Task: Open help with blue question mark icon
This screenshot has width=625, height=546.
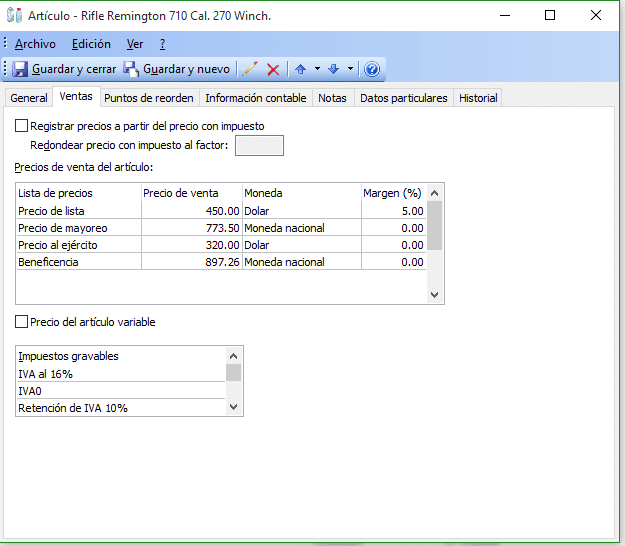Action: (x=372, y=69)
